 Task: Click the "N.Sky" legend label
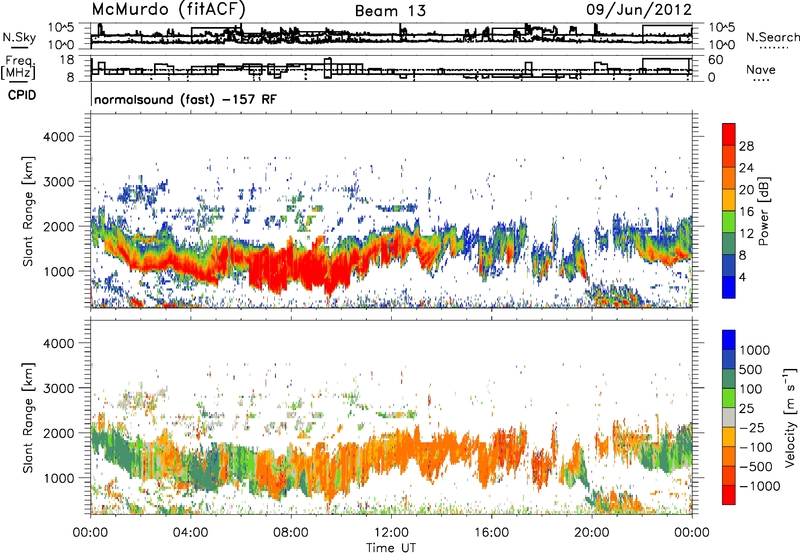click(x=19, y=37)
